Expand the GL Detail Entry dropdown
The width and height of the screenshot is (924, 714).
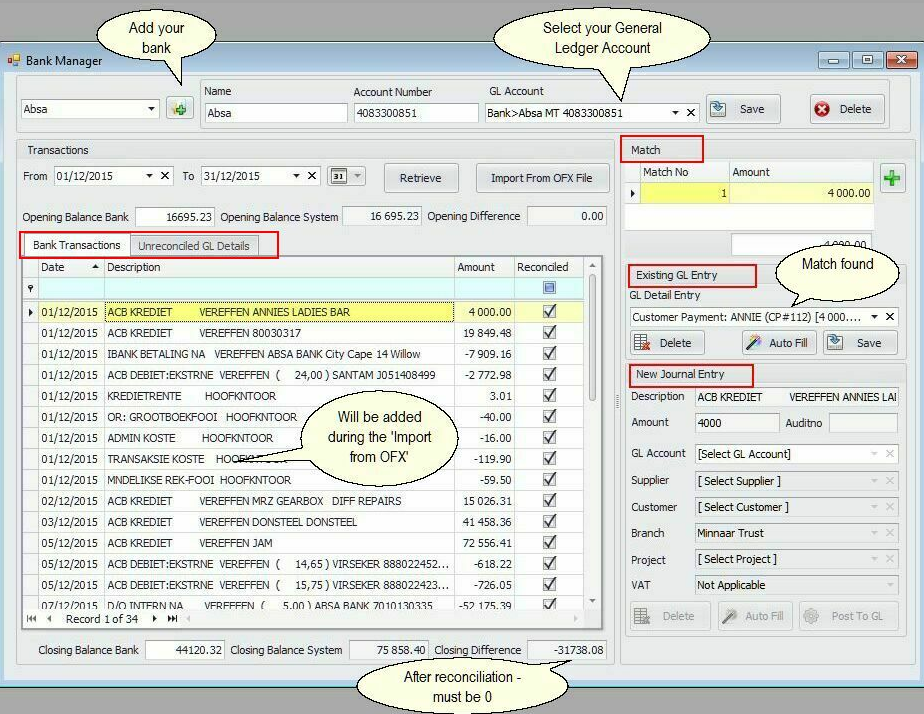tap(874, 317)
